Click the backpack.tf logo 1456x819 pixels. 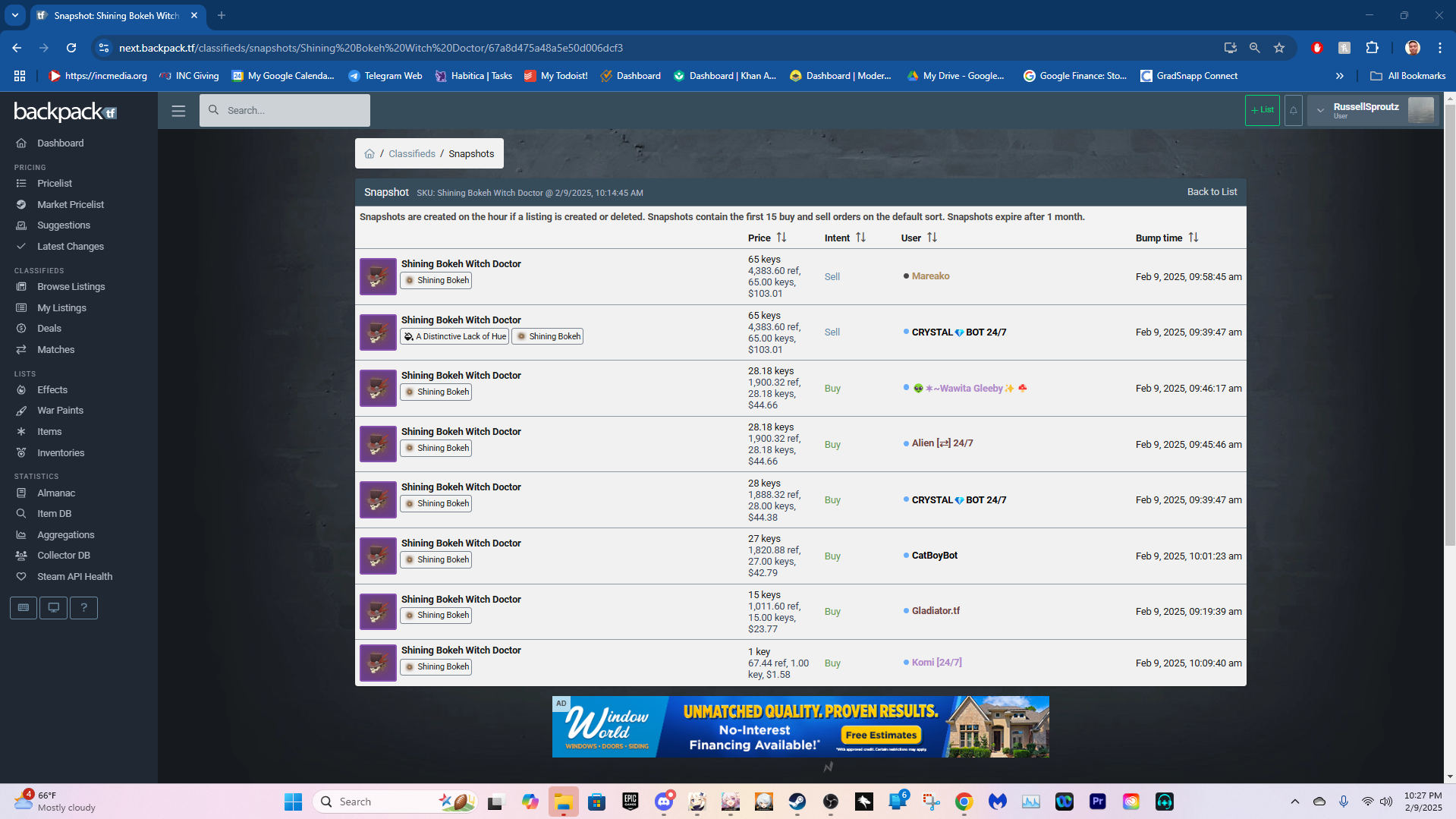65,112
